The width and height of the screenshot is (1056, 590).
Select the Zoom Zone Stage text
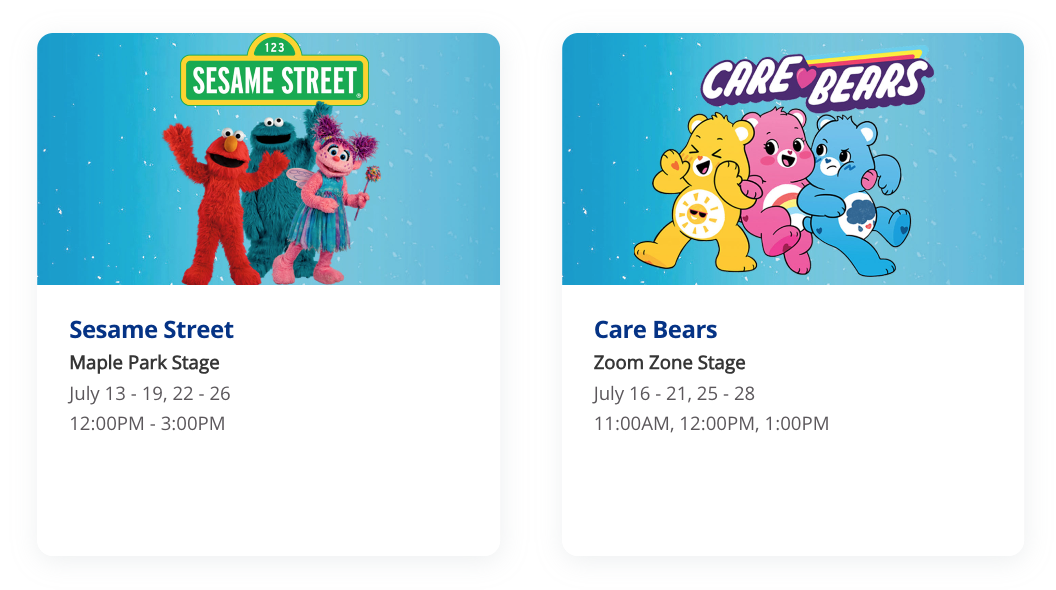click(669, 362)
